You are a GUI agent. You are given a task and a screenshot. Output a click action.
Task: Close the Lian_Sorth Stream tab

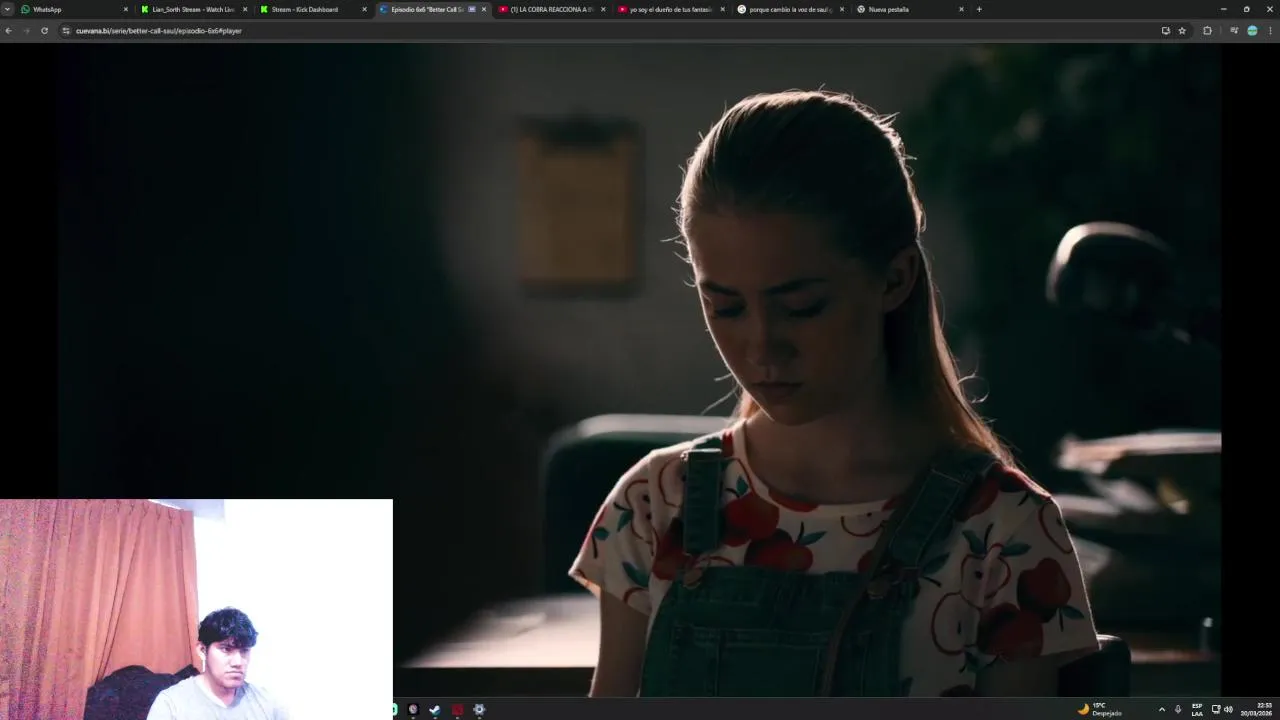[x=245, y=9]
